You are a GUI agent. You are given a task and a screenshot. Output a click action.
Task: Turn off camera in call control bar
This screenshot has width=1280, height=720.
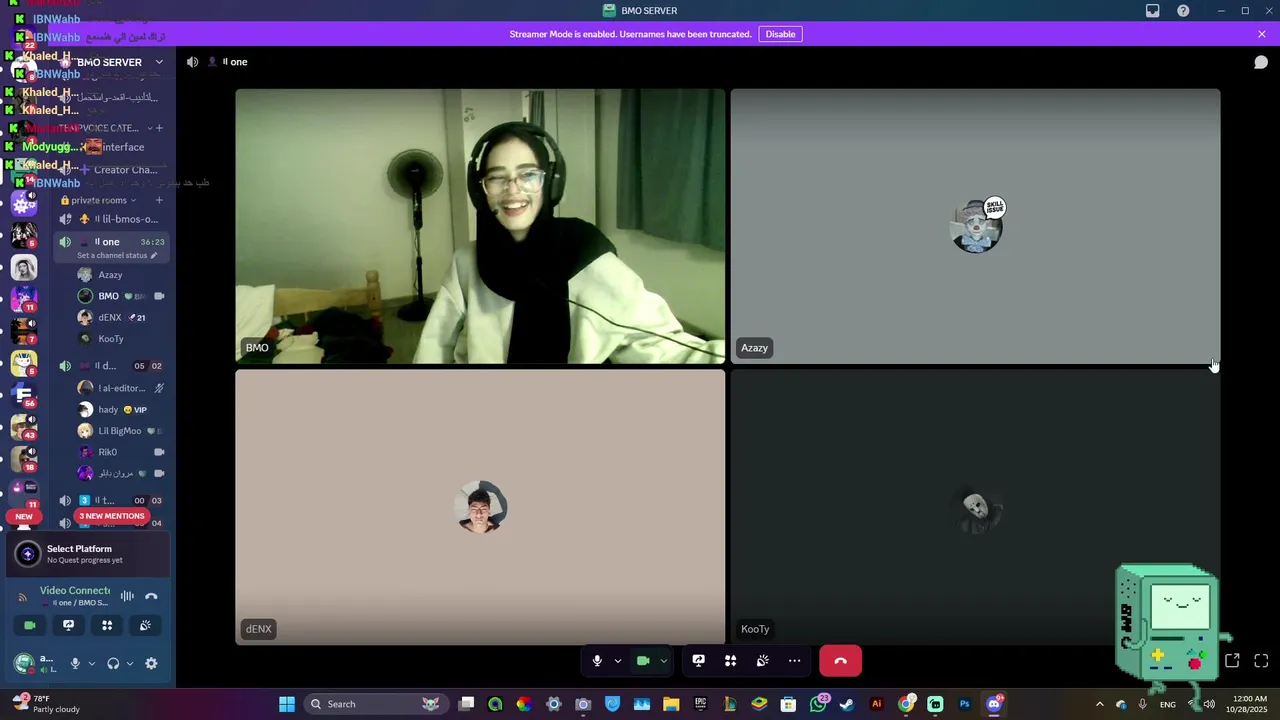coord(643,661)
